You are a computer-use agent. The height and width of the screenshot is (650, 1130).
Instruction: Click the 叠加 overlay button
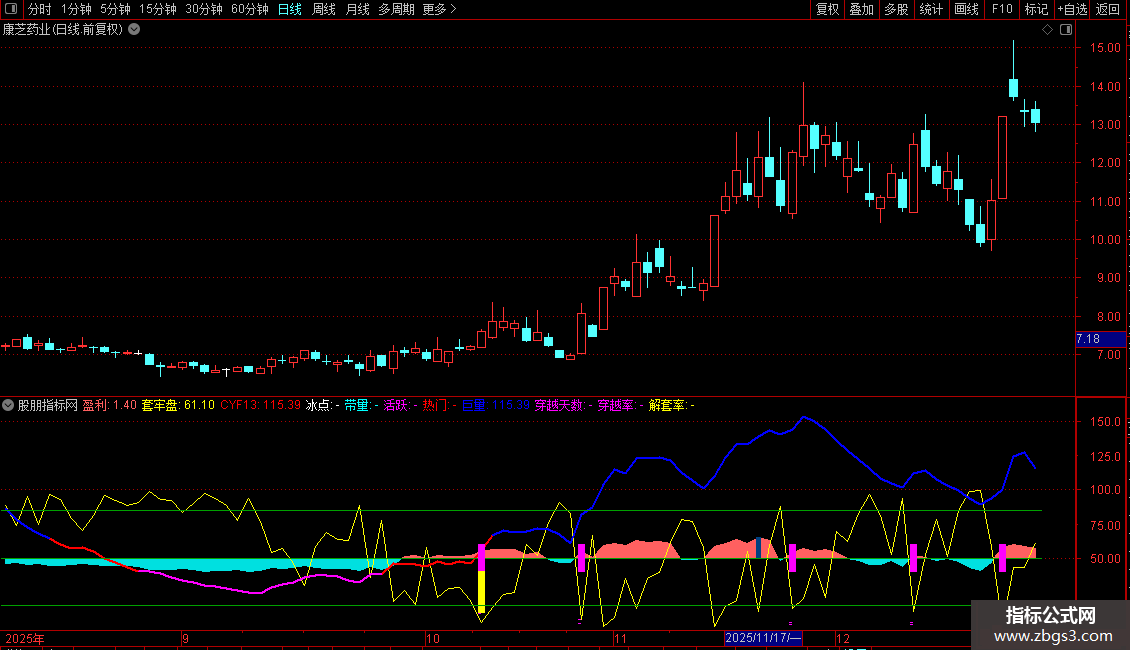pos(862,9)
